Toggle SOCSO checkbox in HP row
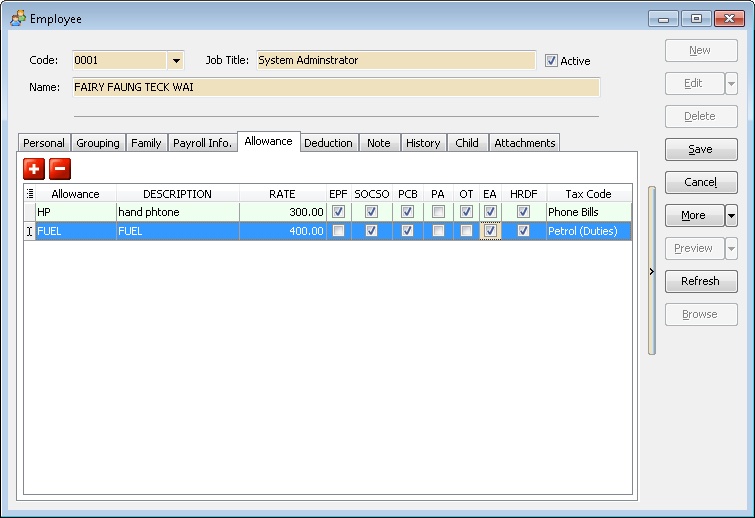This screenshot has width=755, height=518. [x=371, y=212]
